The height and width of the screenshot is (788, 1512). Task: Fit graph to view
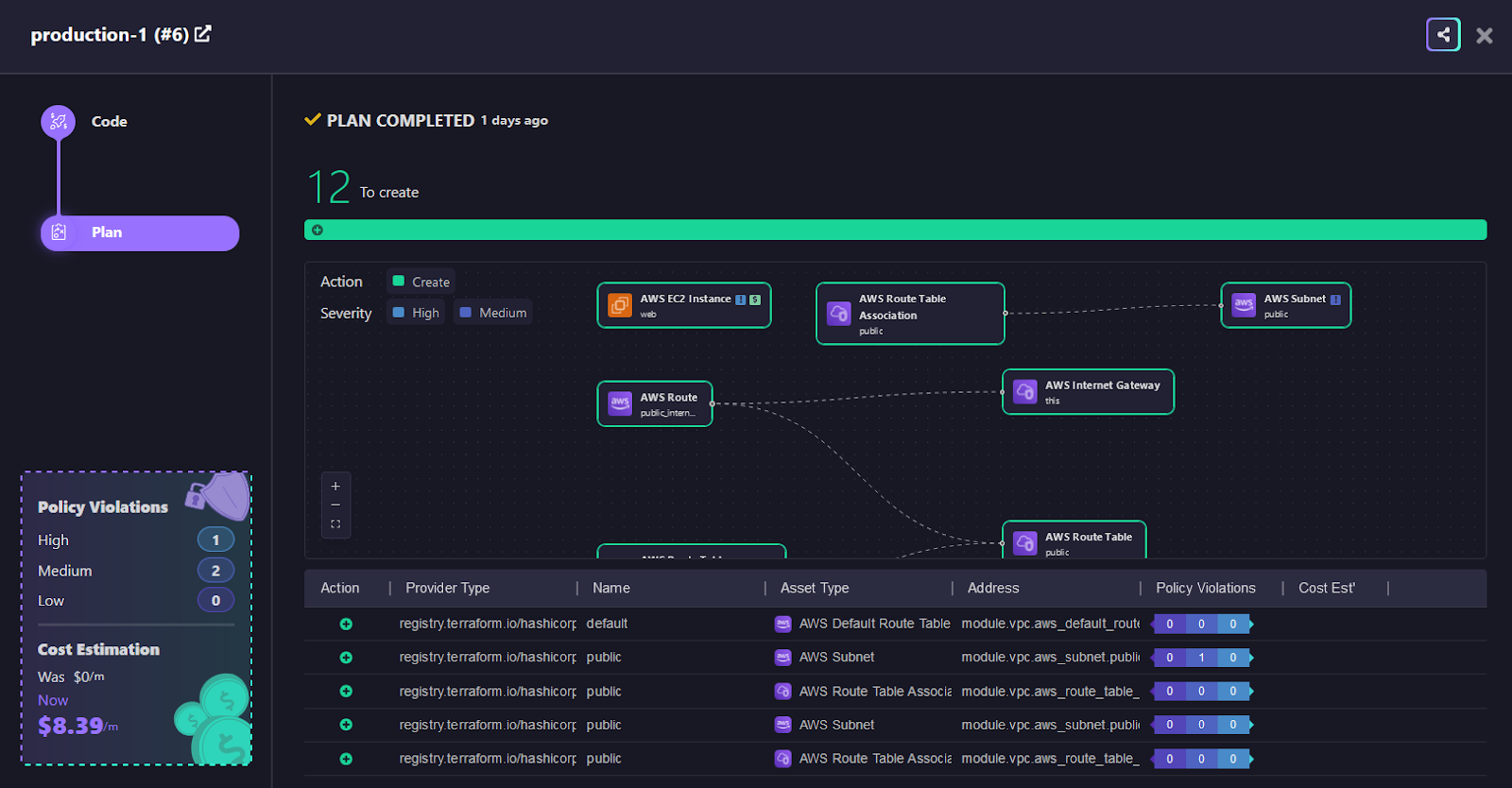click(x=335, y=524)
